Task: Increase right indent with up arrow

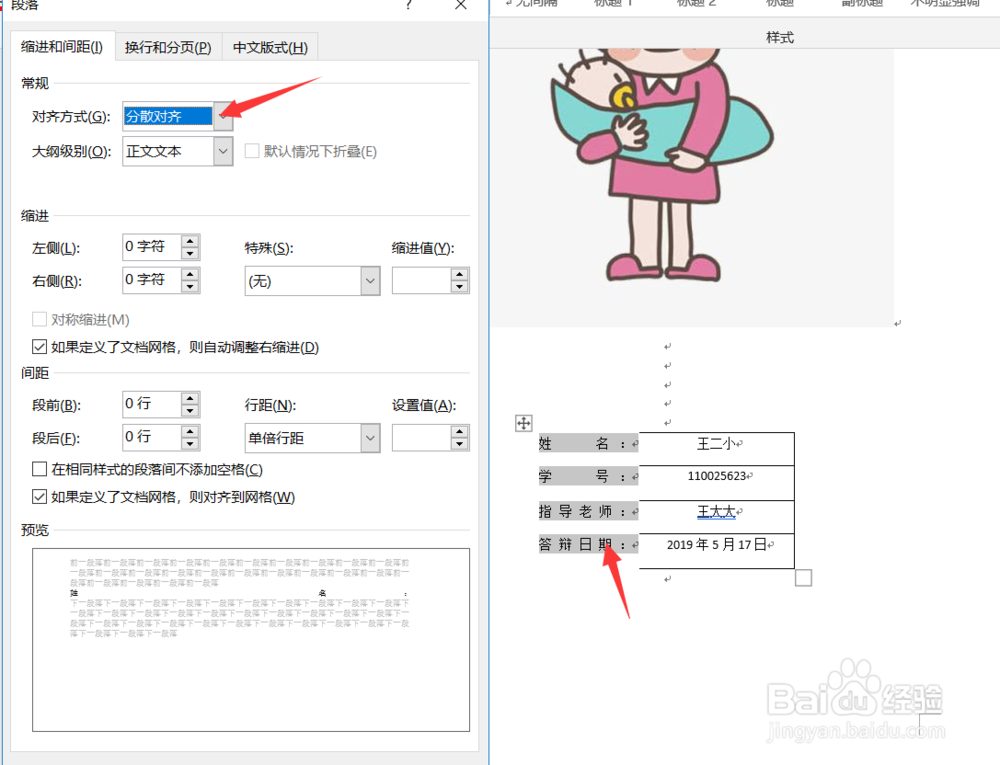Action: pos(190,273)
